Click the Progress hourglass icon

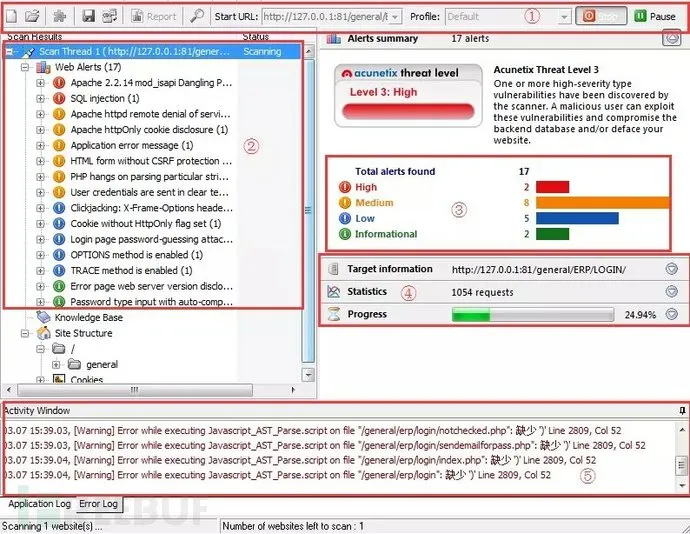(334, 314)
